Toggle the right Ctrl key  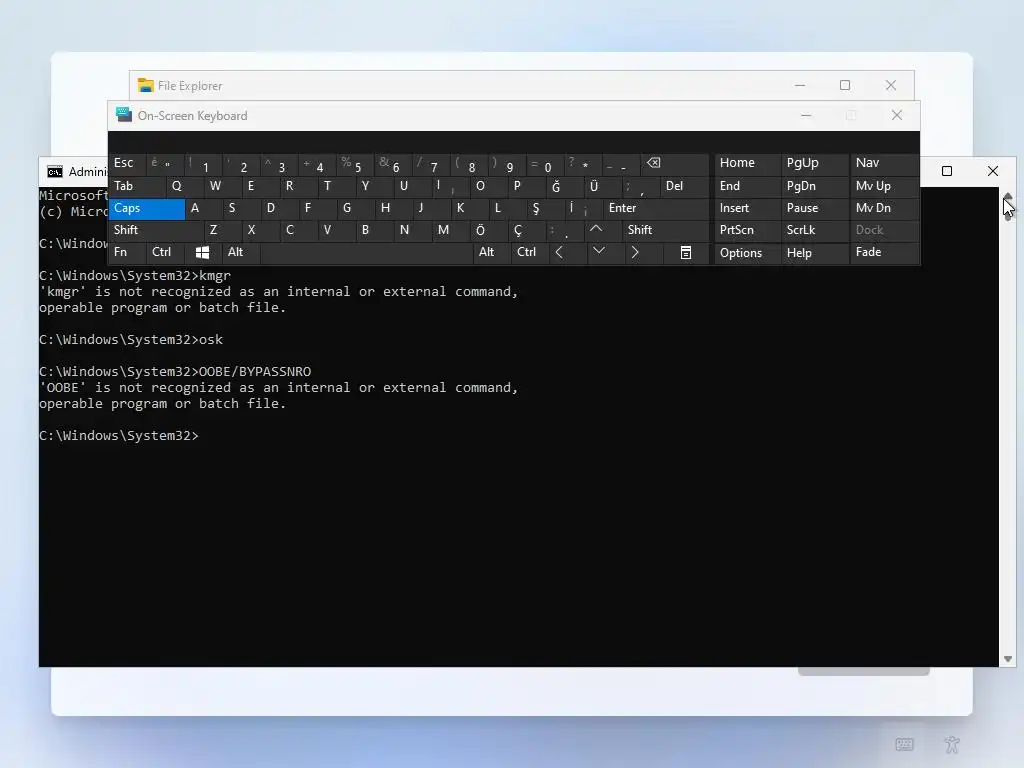click(530, 253)
